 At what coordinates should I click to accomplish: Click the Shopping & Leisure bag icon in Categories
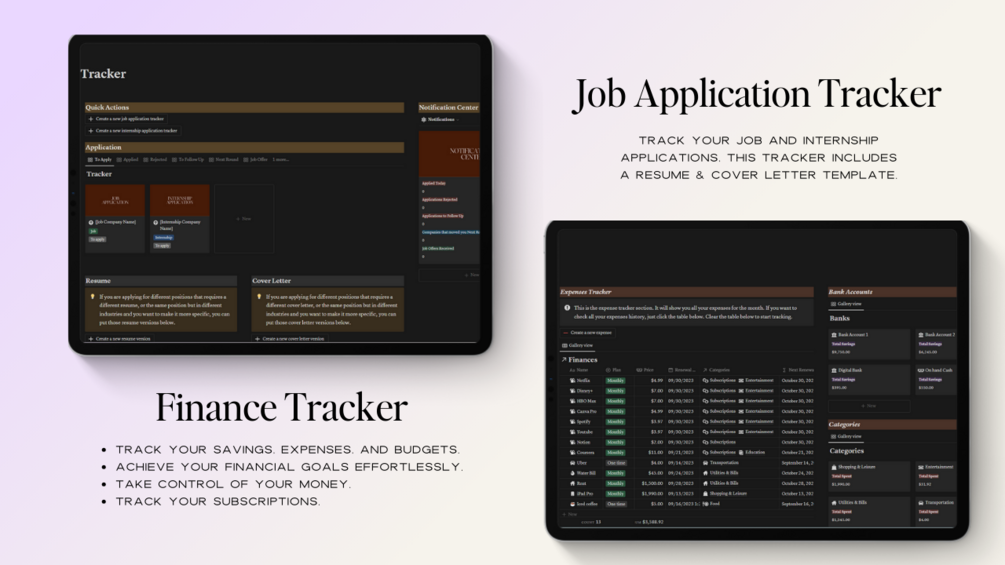pyautogui.click(x=834, y=467)
